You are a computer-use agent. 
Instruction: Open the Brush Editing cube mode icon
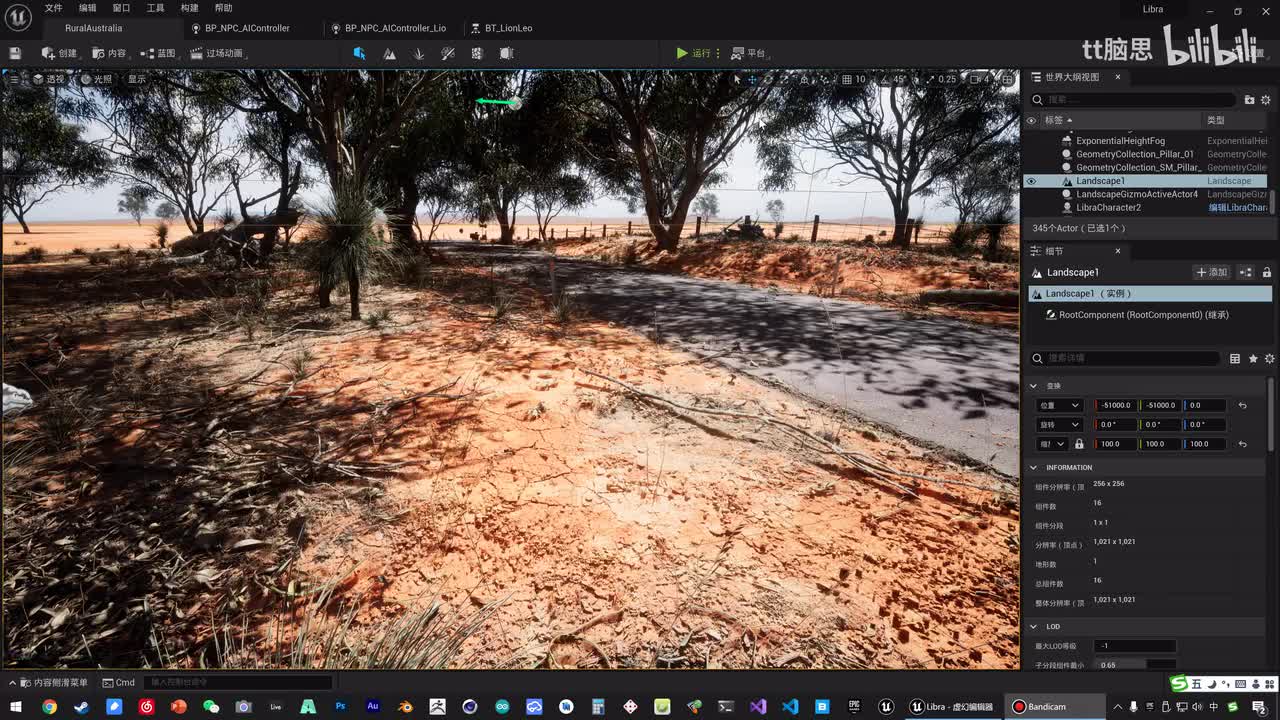tap(506, 53)
